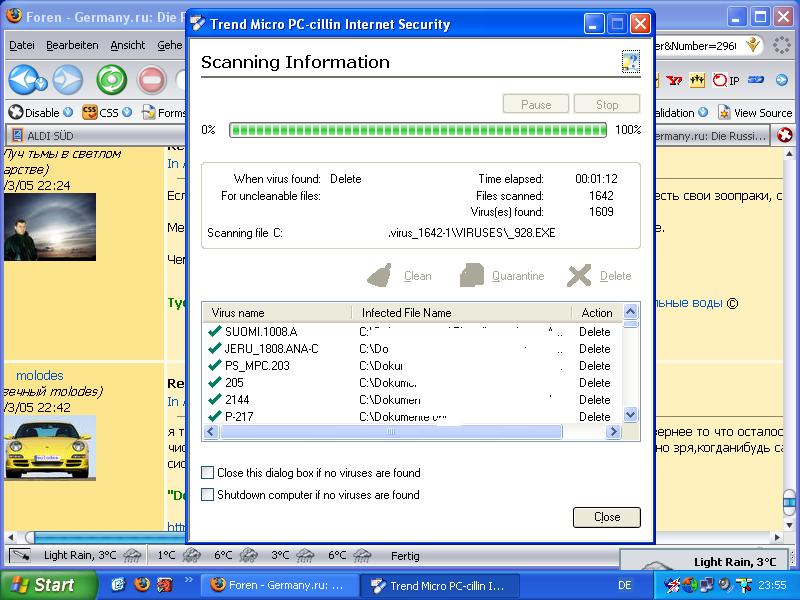Click the round blue arrow icon after the bookmarks

[782, 80]
